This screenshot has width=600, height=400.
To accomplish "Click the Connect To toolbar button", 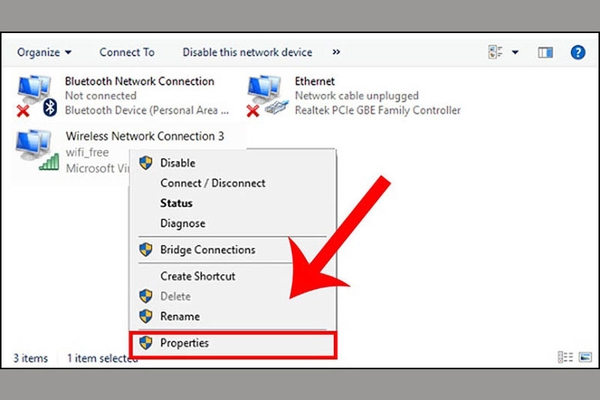I will click(127, 52).
